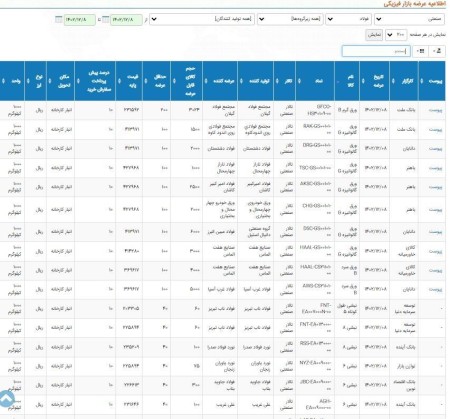Open the start date calendar picker icon

(105, 20)
